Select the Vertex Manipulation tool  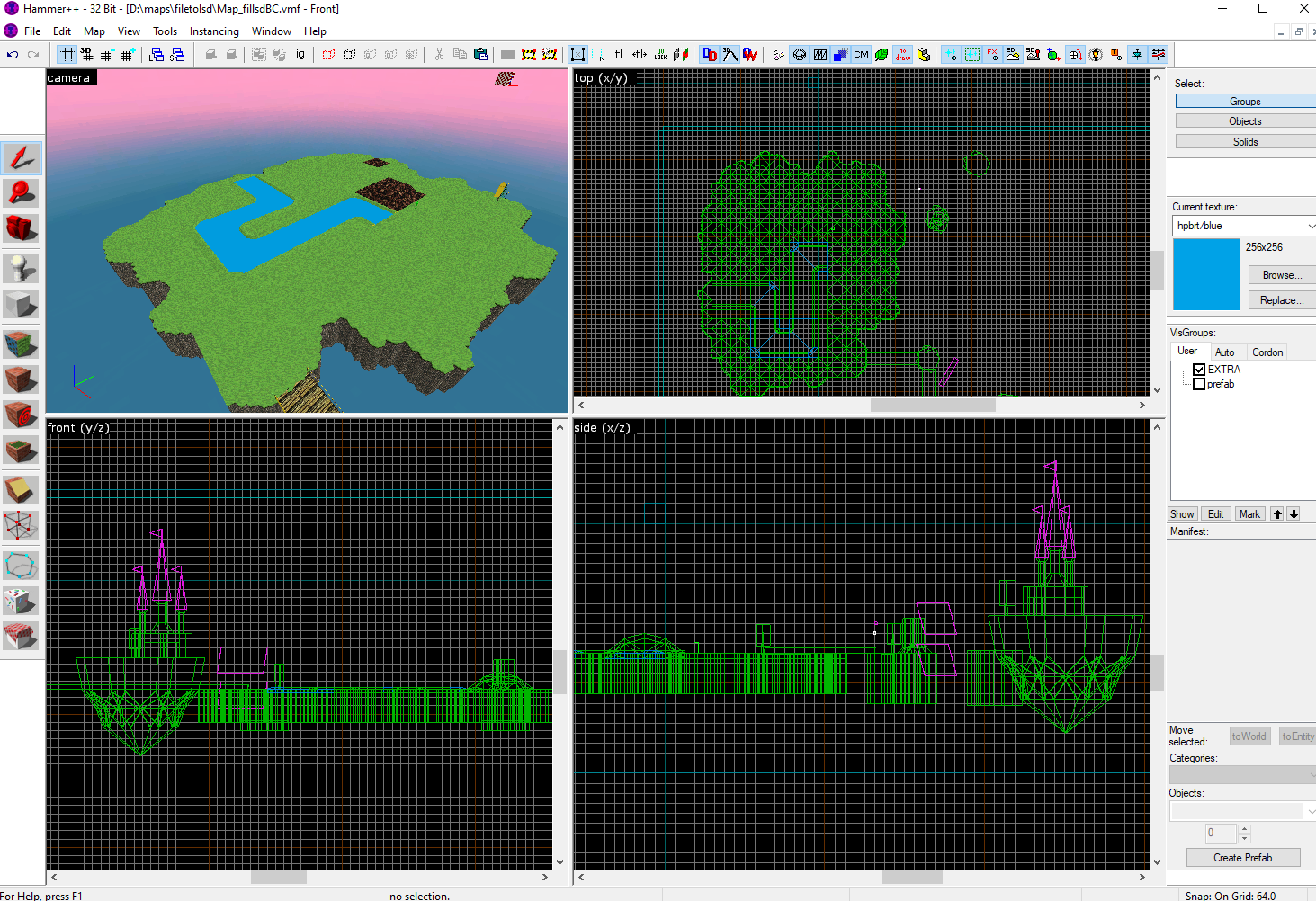tap(21, 525)
